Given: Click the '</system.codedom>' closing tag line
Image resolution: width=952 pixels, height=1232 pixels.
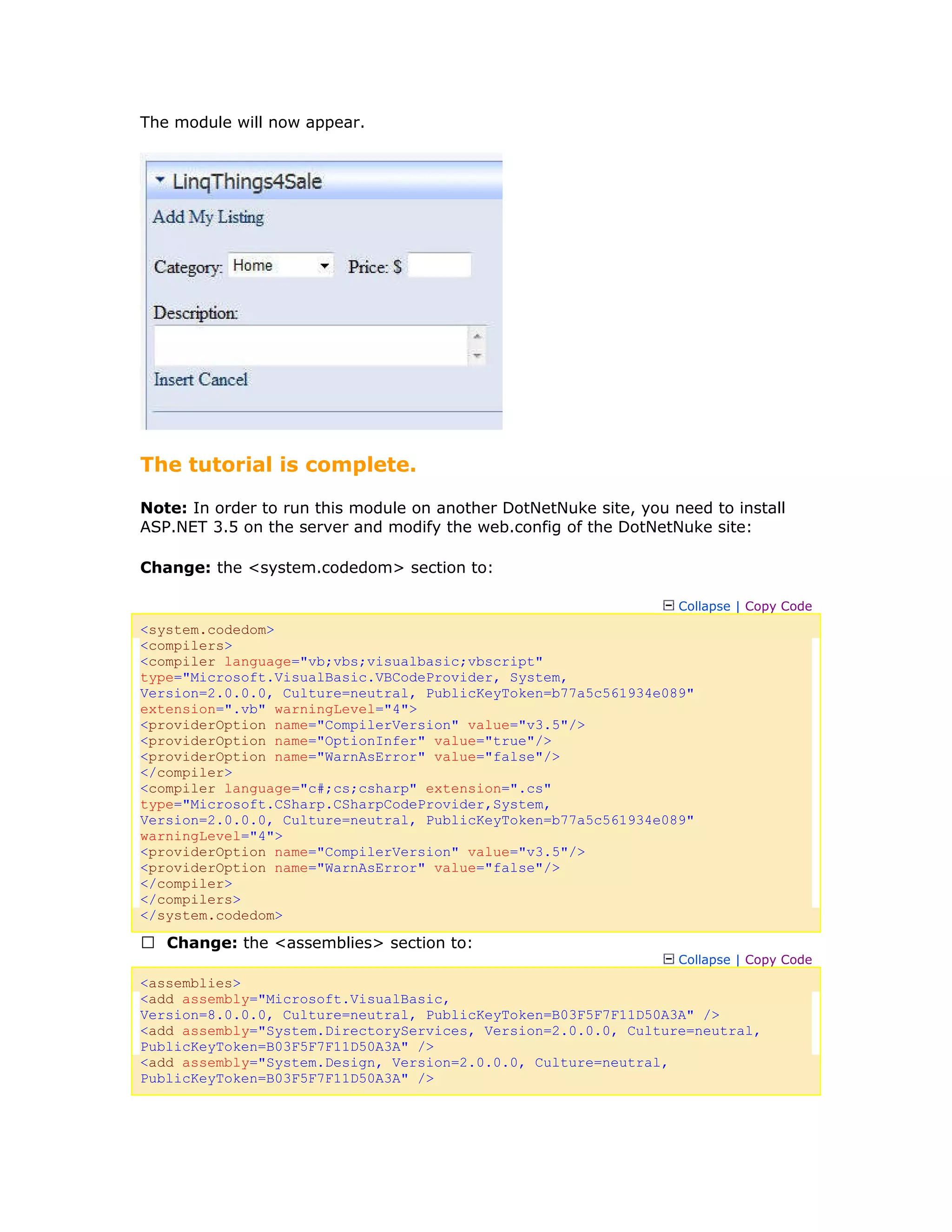Looking at the screenshot, I should coord(212,915).
